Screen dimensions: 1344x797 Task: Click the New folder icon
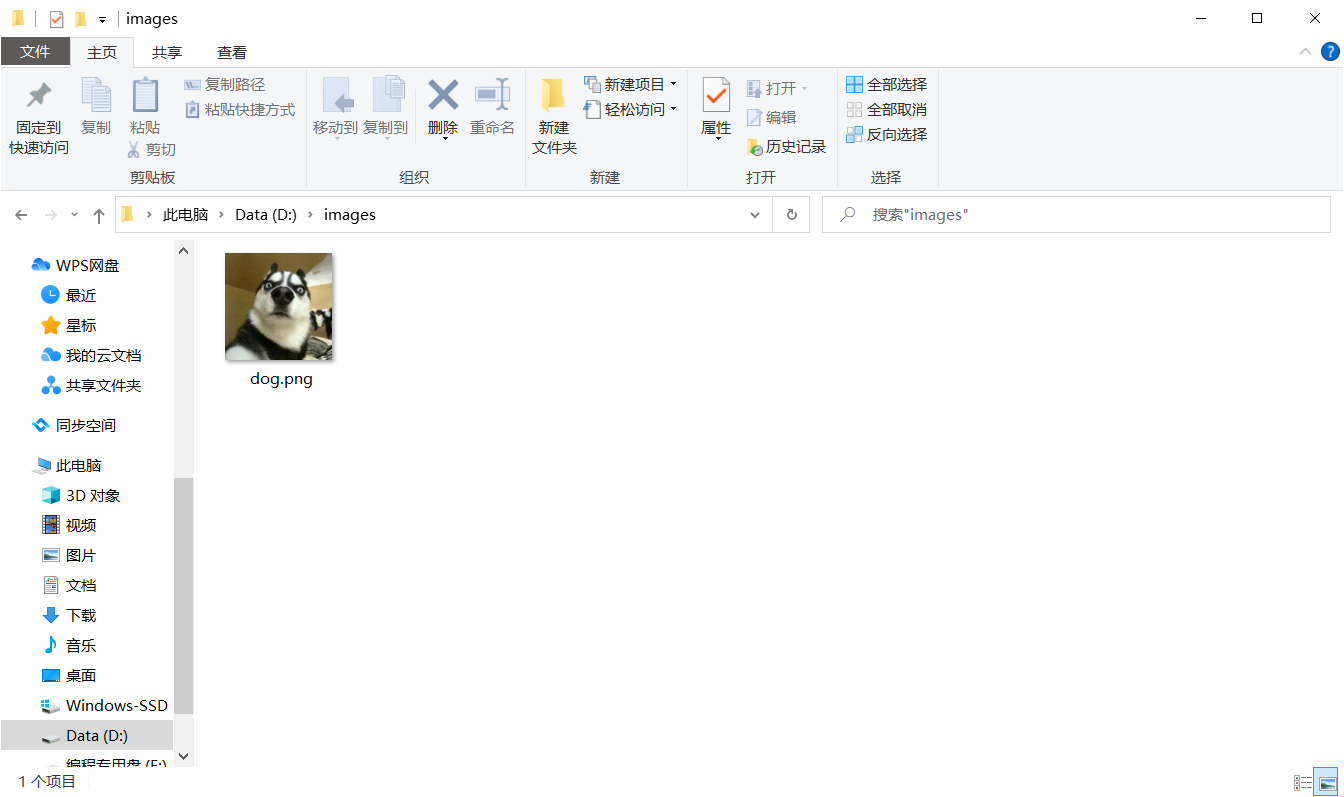point(553,96)
